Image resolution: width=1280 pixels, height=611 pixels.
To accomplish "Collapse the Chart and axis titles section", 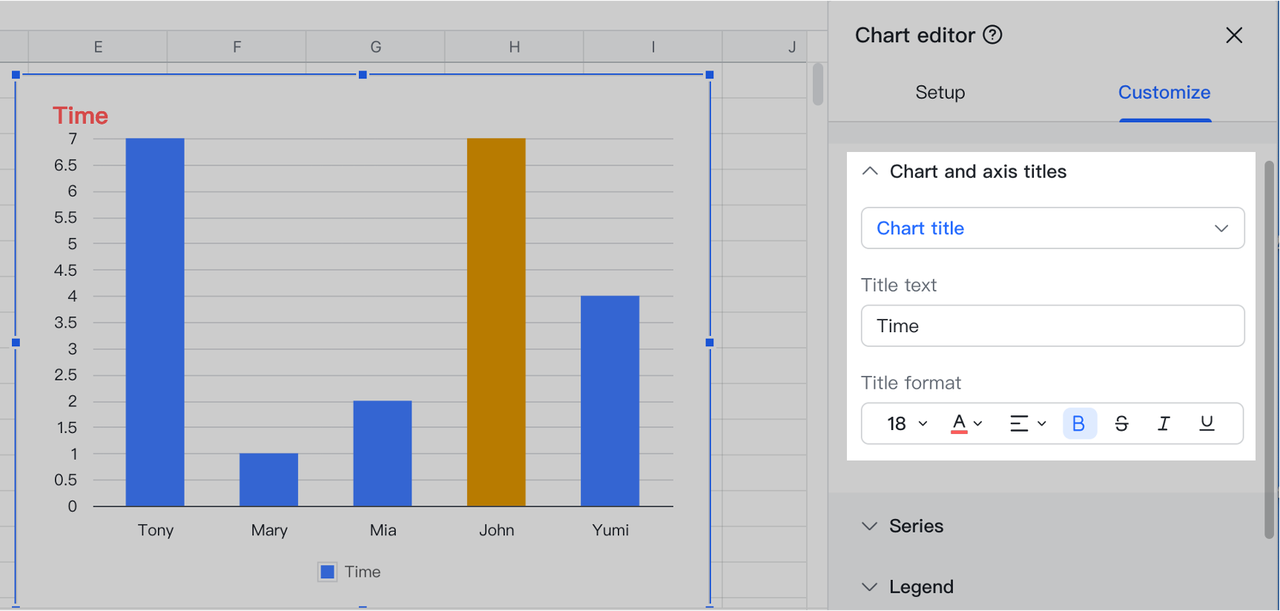I will (x=869, y=171).
